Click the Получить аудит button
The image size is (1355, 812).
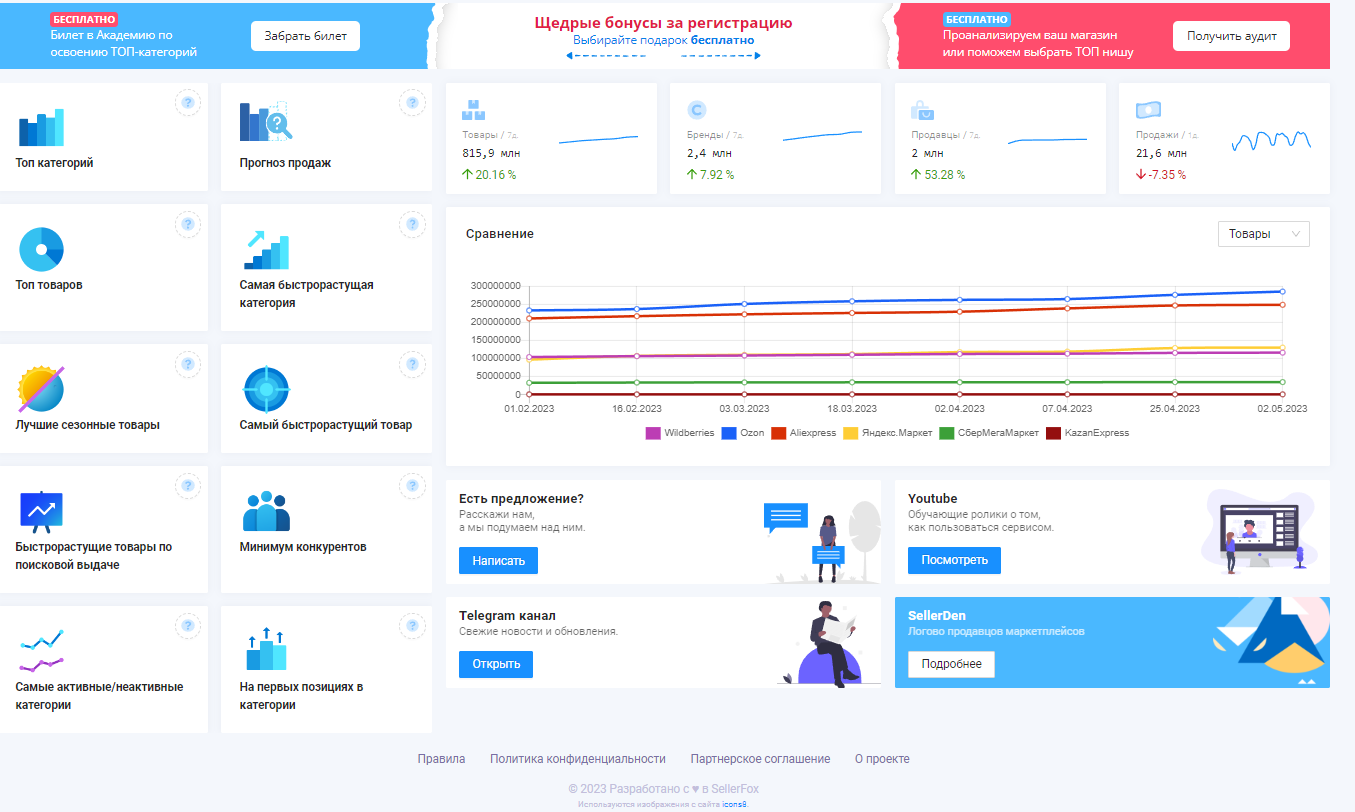pyautogui.click(x=1231, y=36)
